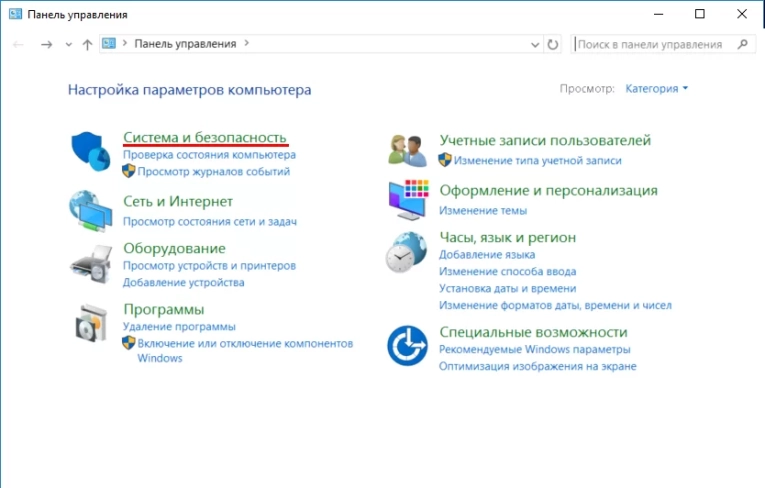Open Сеть и Интернет category

178,201
